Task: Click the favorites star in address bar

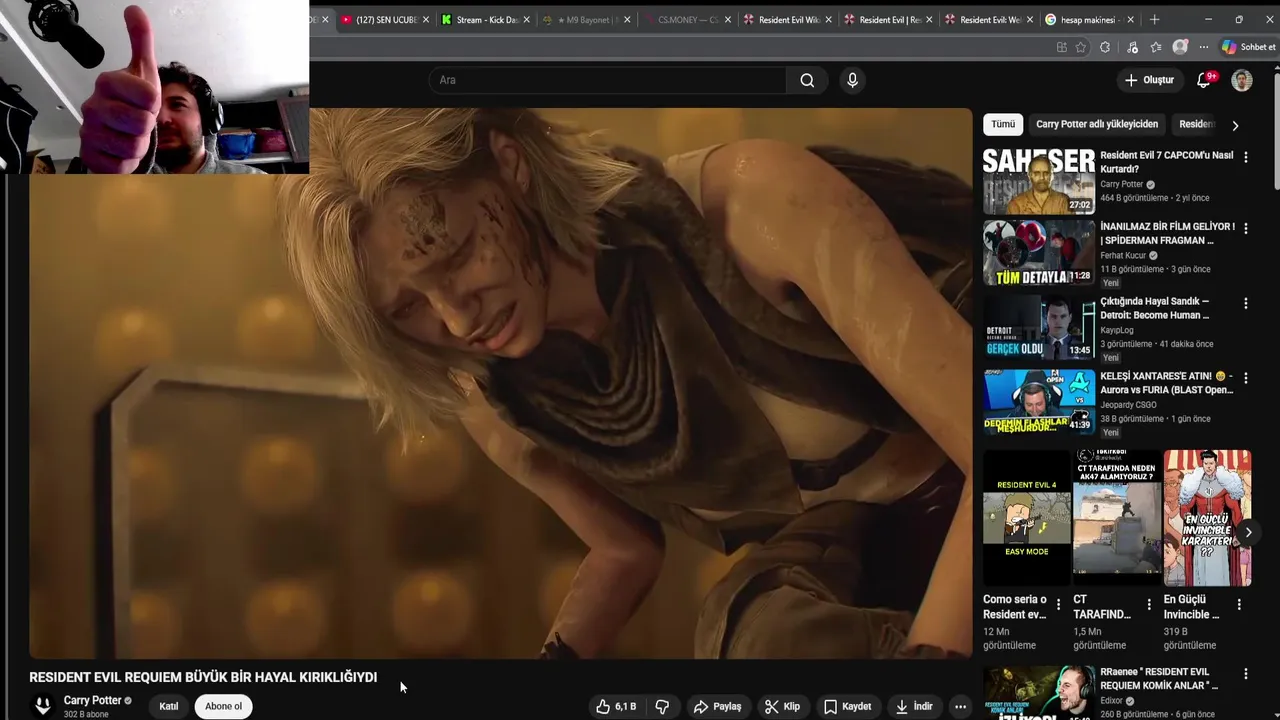Action: point(1081,47)
